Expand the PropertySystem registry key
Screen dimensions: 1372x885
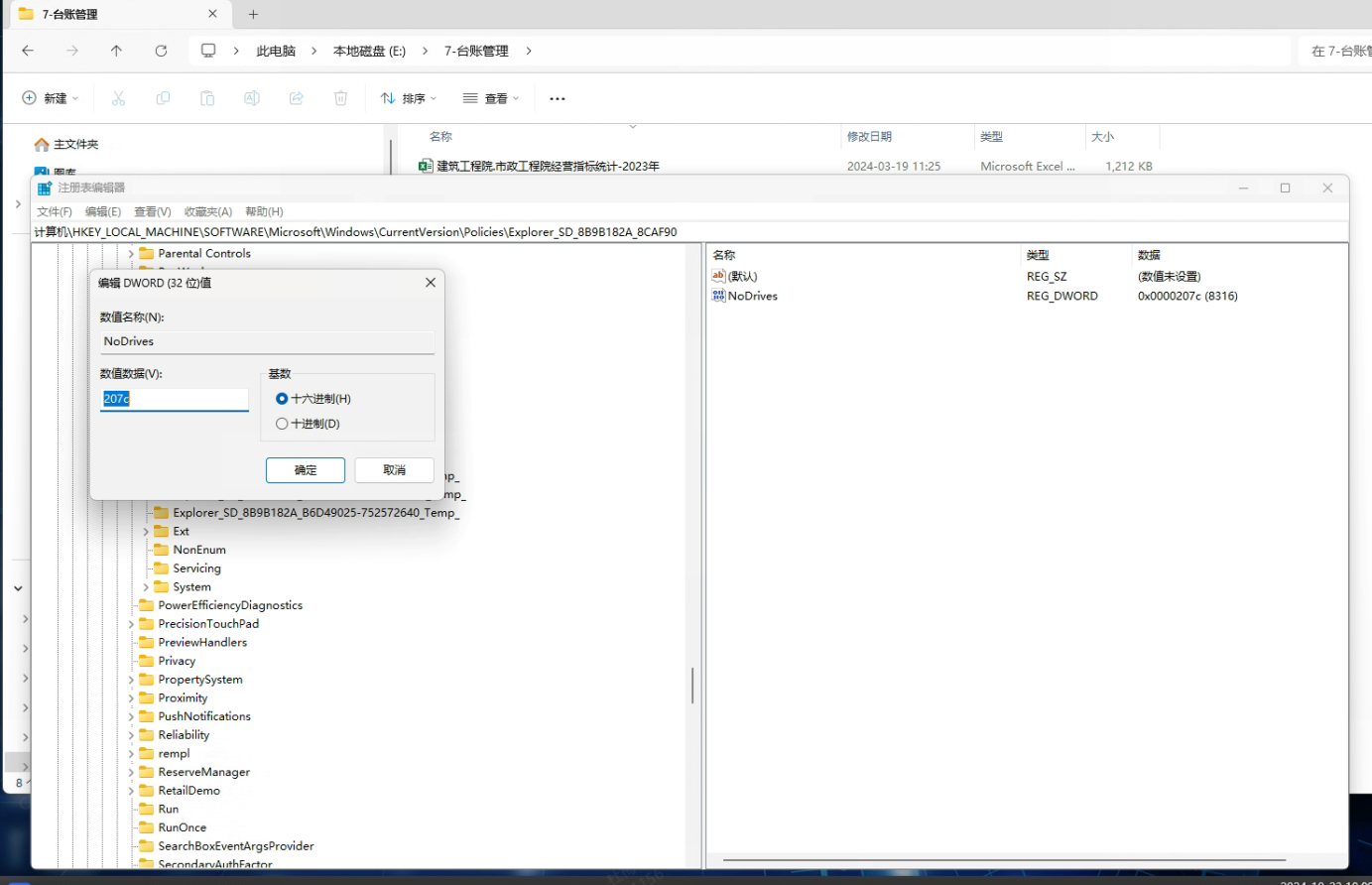tap(131, 680)
